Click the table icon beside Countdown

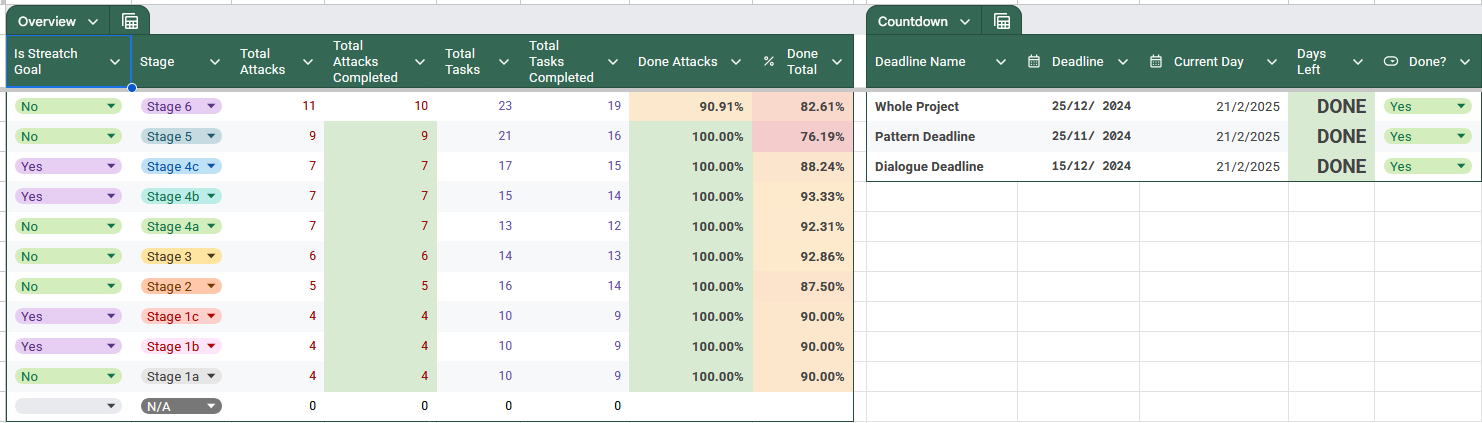1002,21
